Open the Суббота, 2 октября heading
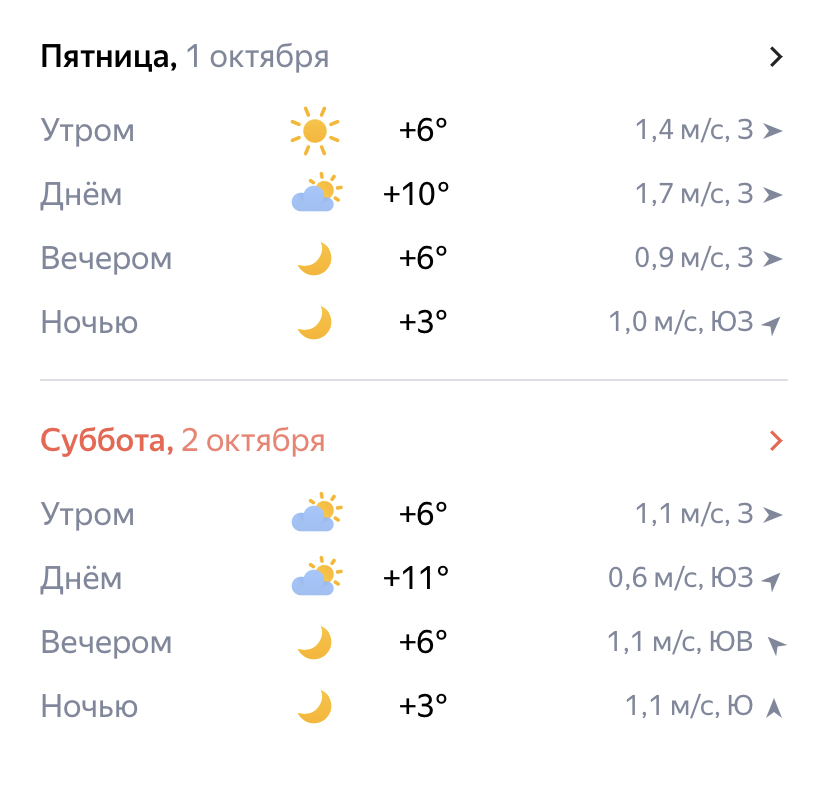Screen dimensions: 828x797 (183, 441)
